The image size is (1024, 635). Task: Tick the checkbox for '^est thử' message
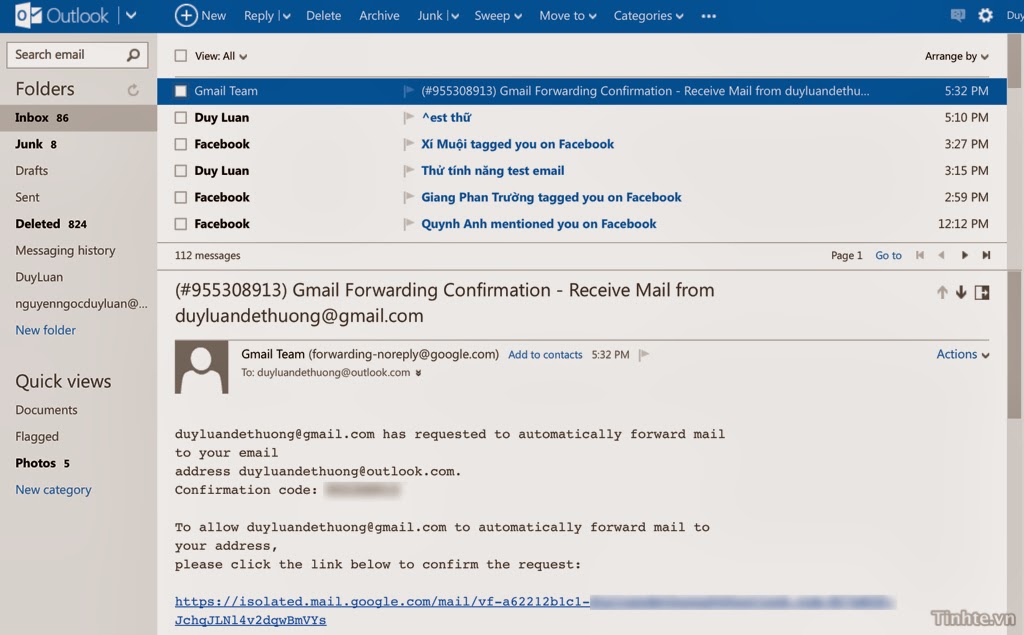(180, 118)
